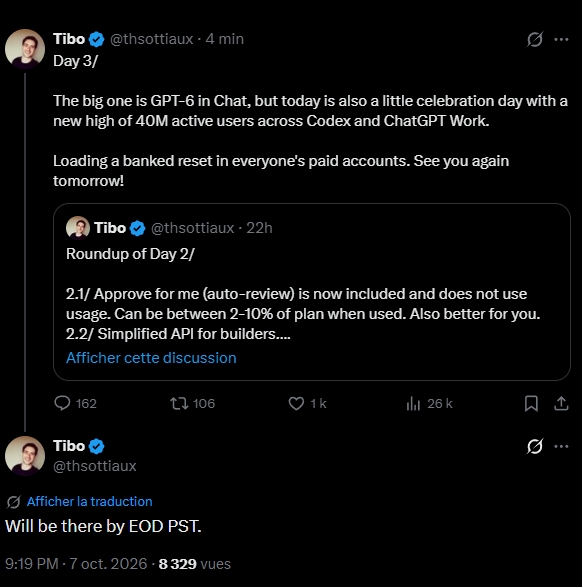Click the '9:19 PM · 7 oct. 2026' timestamp
This screenshot has width=582, height=587.
click(76, 564)
